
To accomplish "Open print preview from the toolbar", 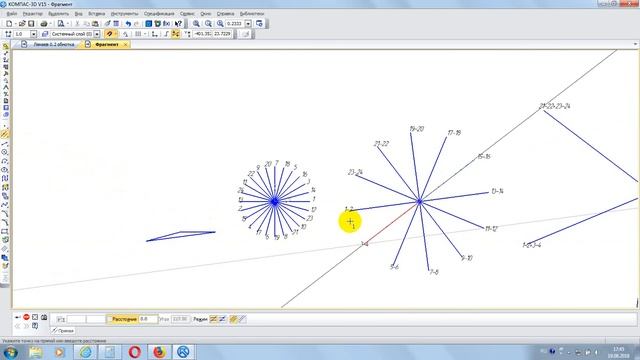I will (60, 24).
